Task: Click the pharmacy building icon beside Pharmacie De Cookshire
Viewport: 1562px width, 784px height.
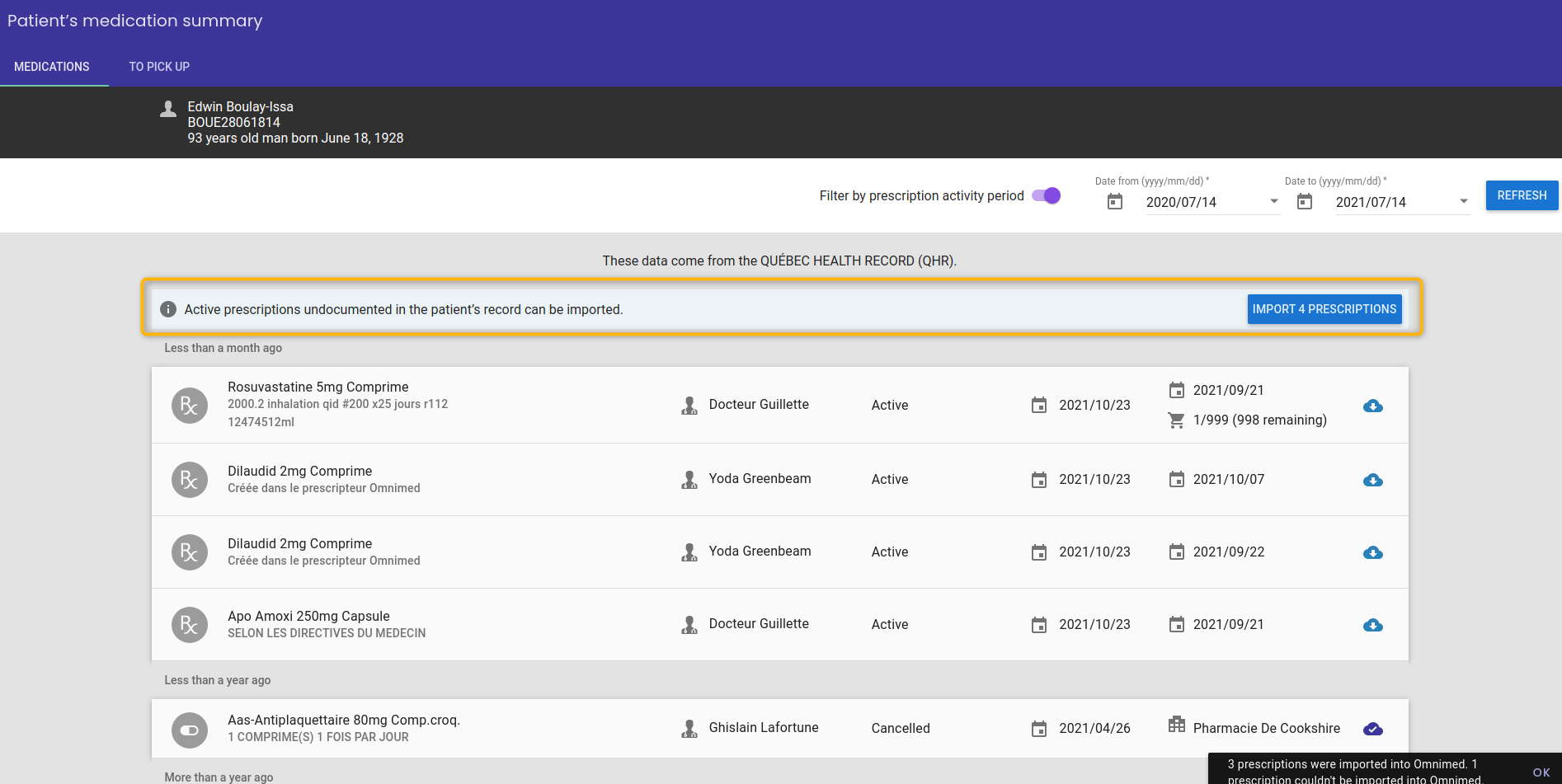Action: pos(1177,725)
